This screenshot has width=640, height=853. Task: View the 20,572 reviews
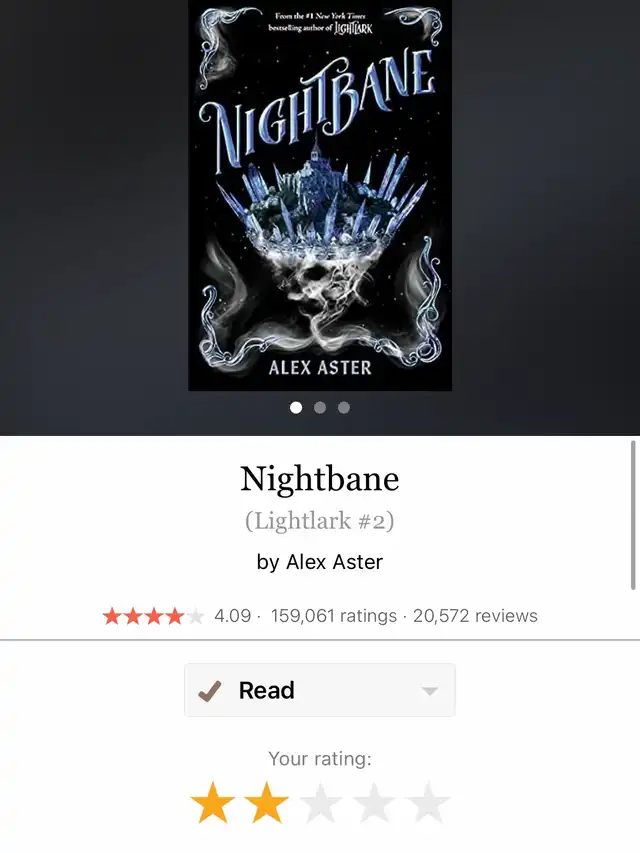475,616
